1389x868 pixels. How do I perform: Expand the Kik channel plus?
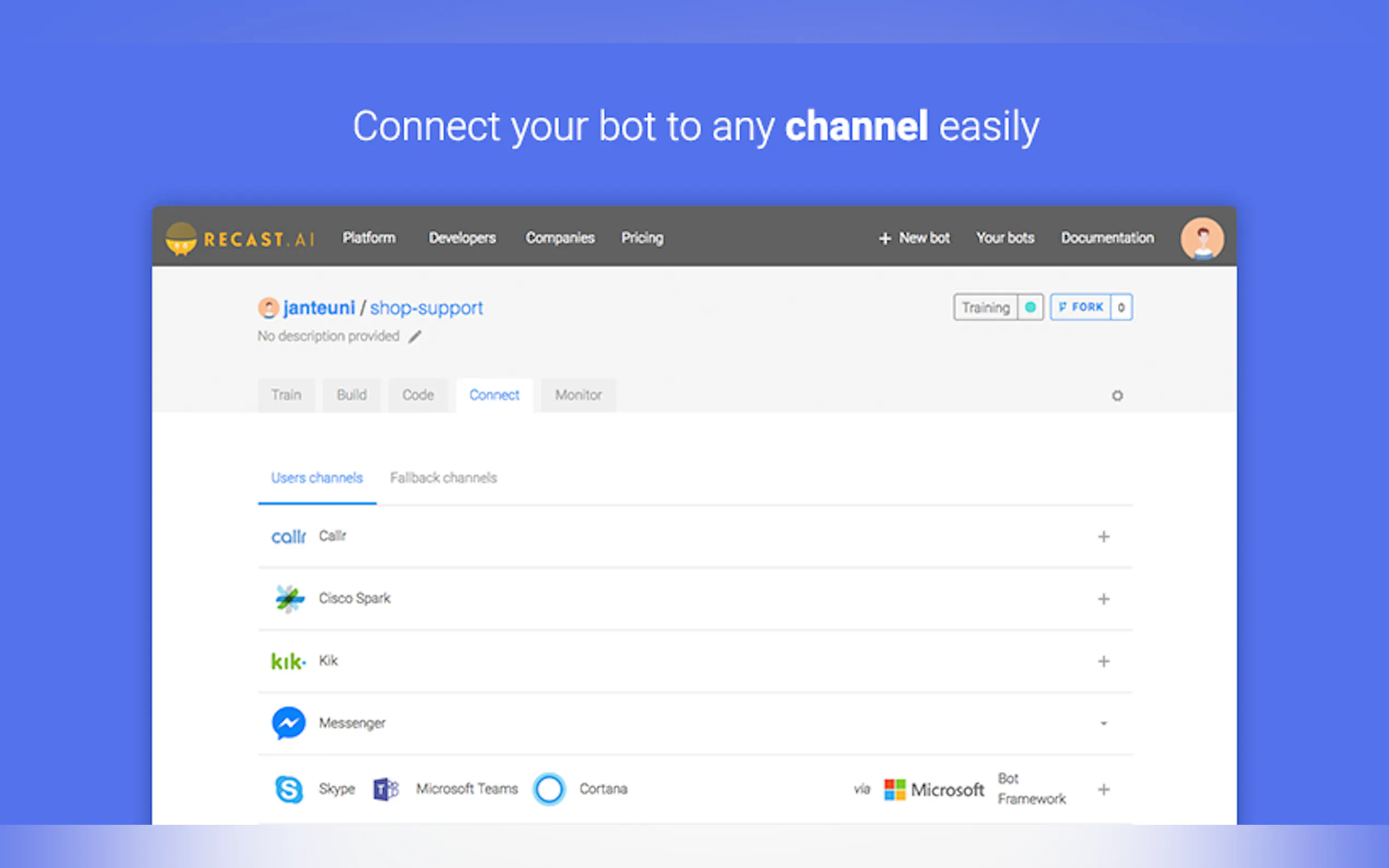pos(1103,661)
